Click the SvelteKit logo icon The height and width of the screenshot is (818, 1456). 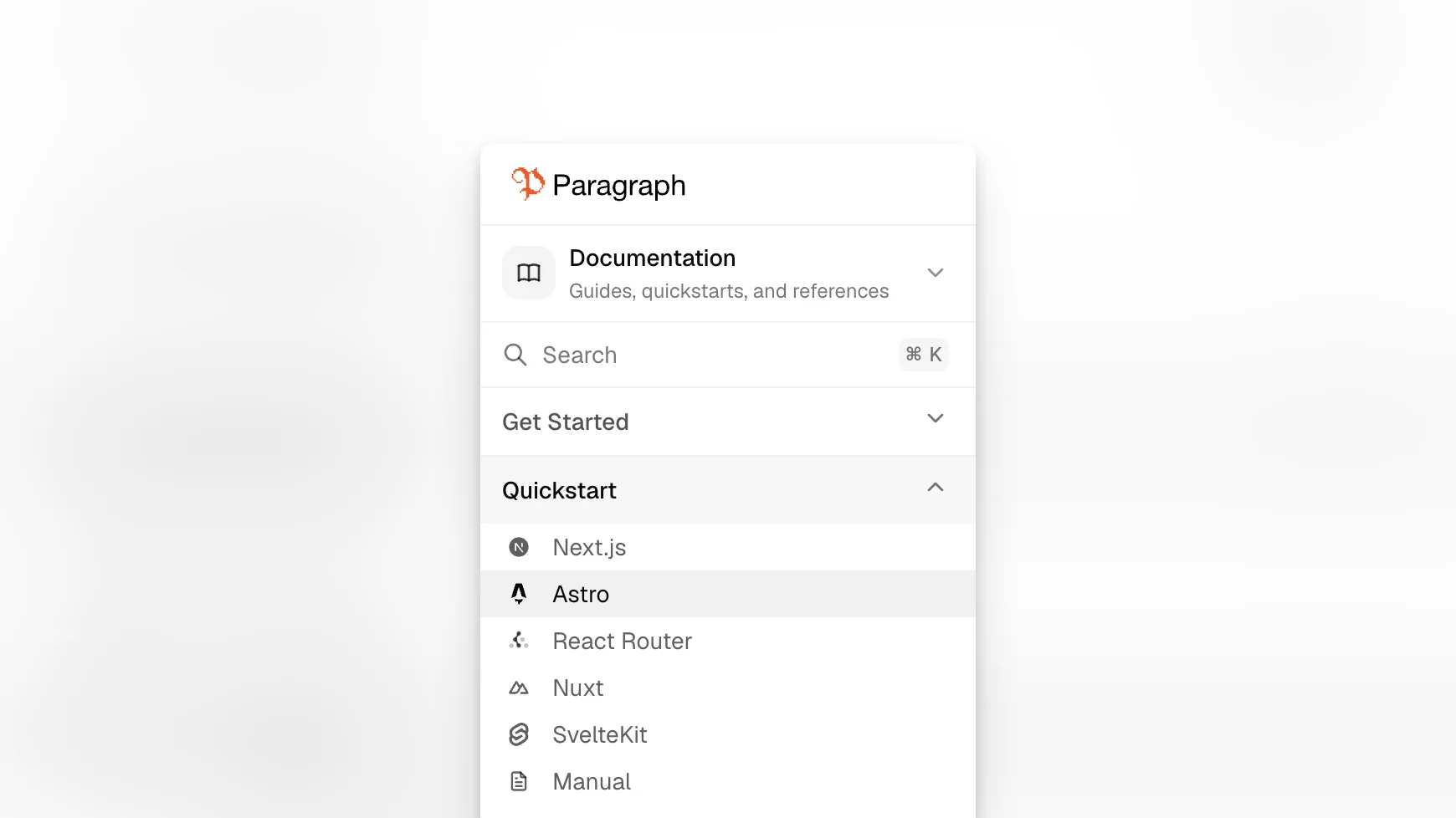click(519, 734)
